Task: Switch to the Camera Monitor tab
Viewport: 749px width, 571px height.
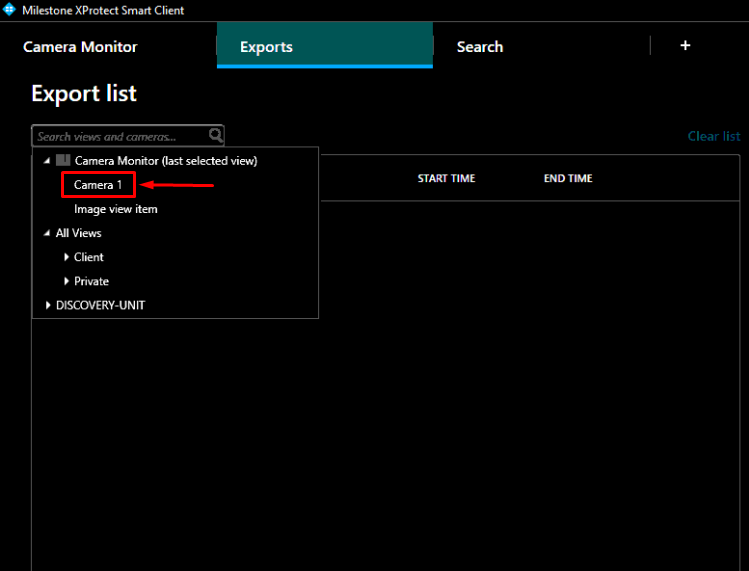Action: click(80, 47)
